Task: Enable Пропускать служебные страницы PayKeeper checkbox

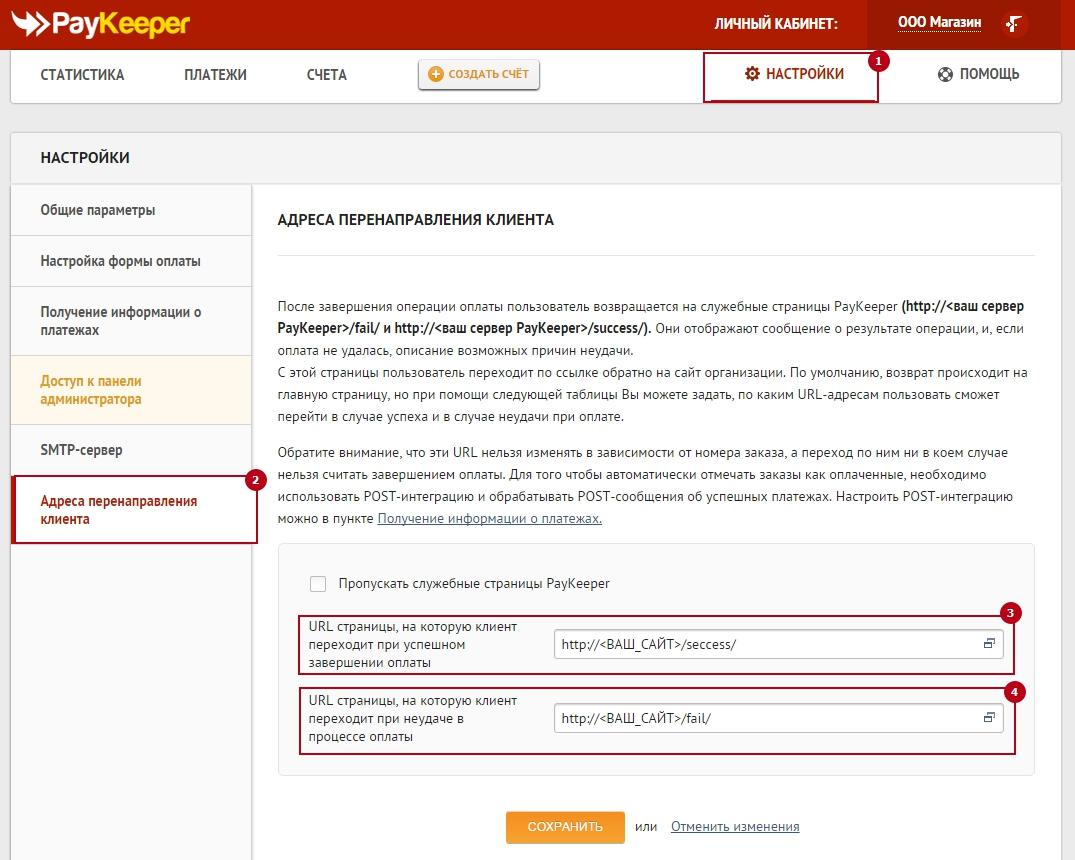Action: (318, 584)
